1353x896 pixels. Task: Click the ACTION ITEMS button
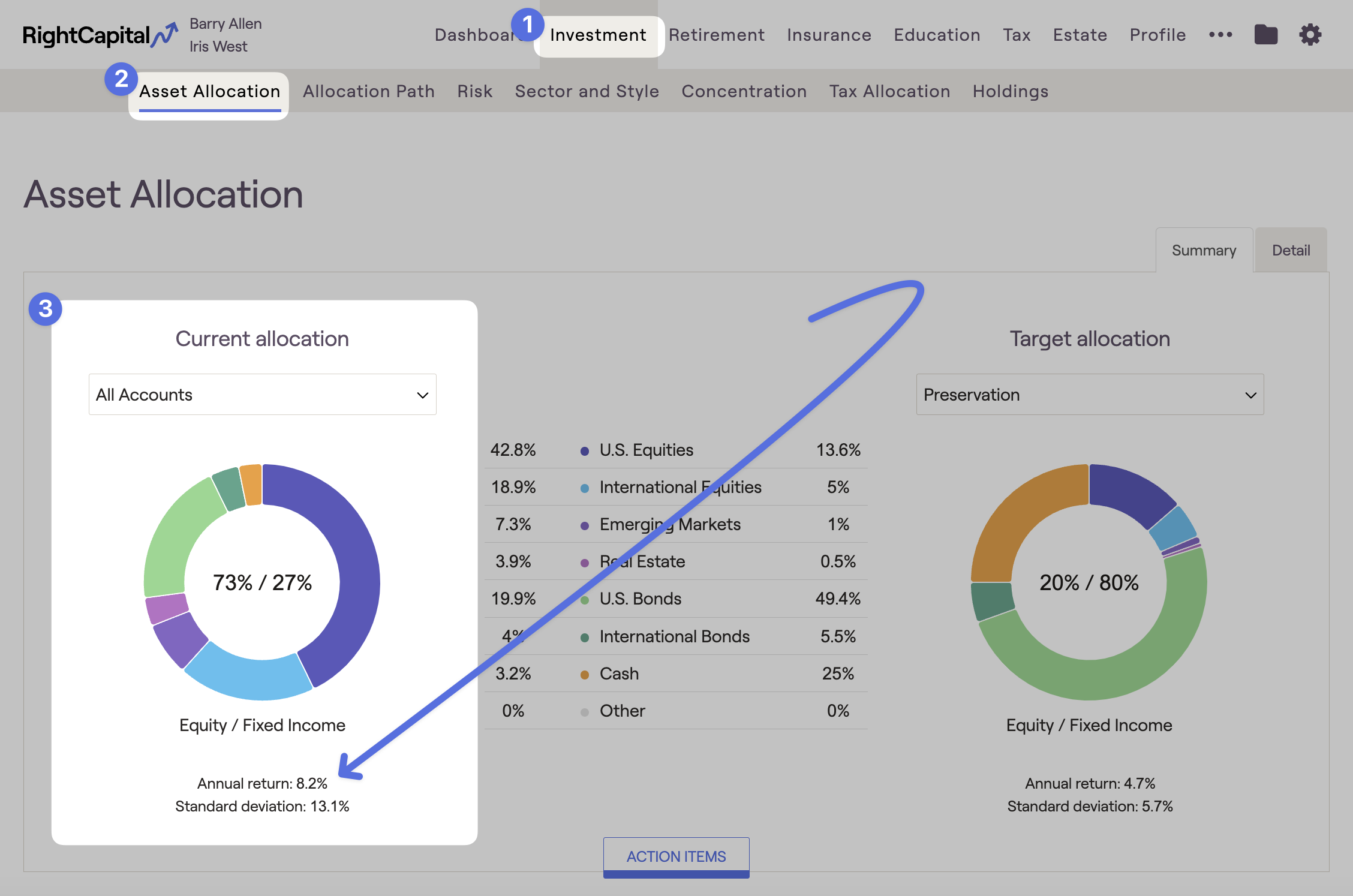point(676,856)
